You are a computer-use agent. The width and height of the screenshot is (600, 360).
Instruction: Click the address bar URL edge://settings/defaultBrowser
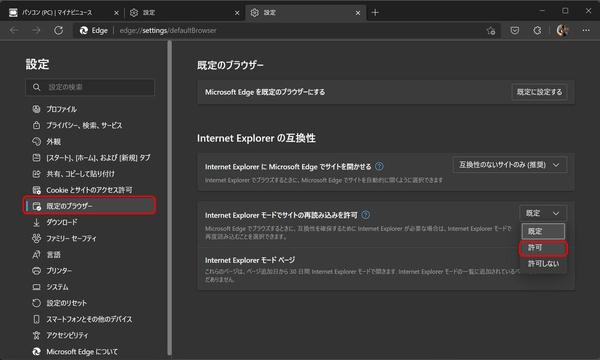coord(168,30)
